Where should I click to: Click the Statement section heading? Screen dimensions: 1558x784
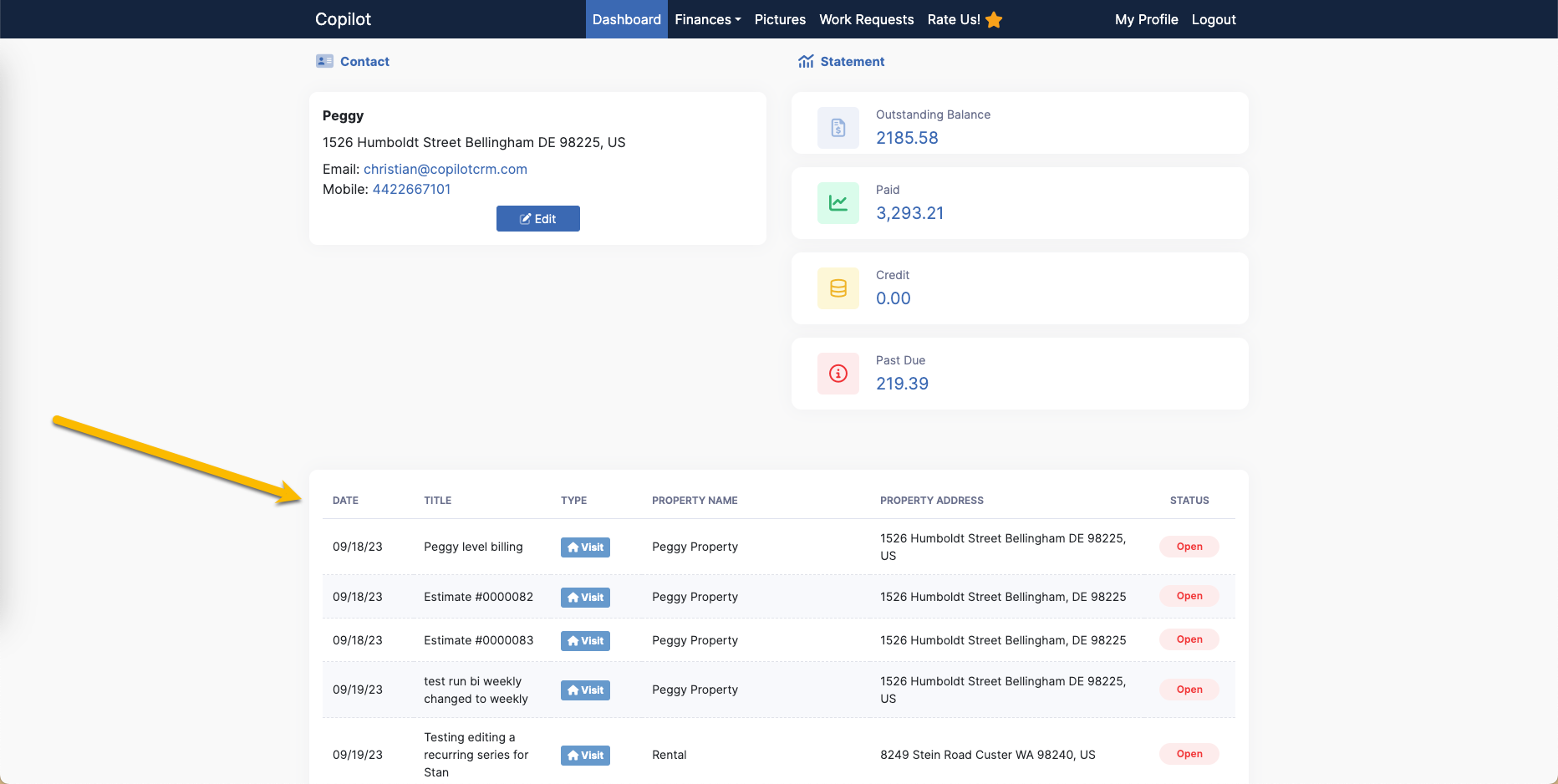[x=852, y=61]
